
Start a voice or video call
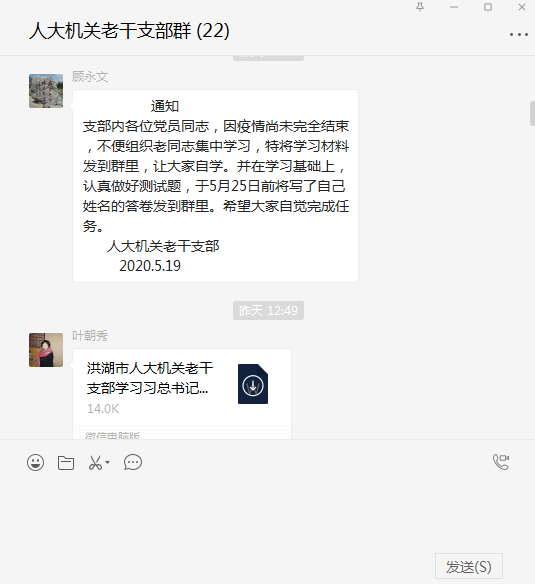[x=501, y=462]
